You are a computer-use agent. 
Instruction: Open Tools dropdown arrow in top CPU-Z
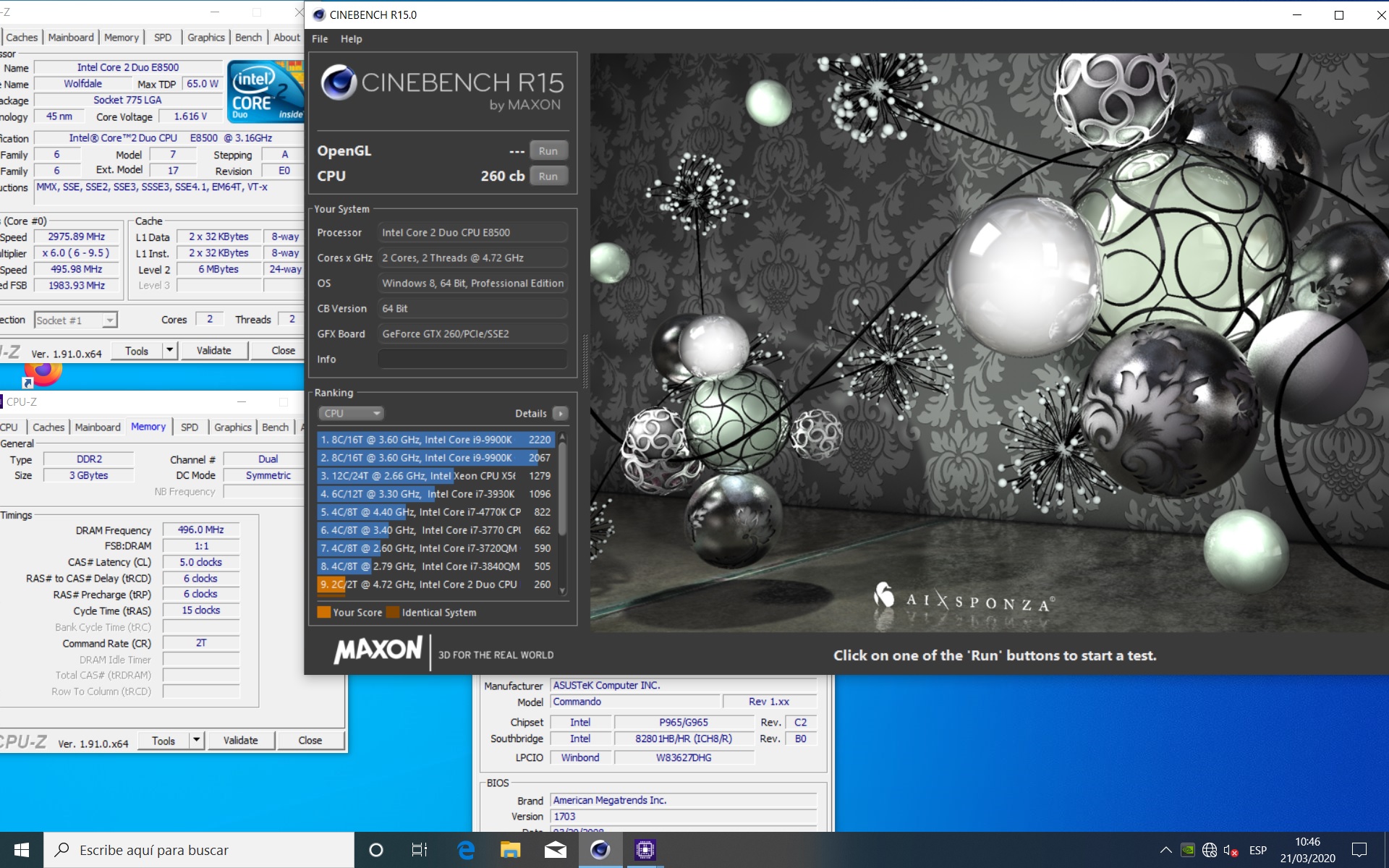click(x=169, y=351)
